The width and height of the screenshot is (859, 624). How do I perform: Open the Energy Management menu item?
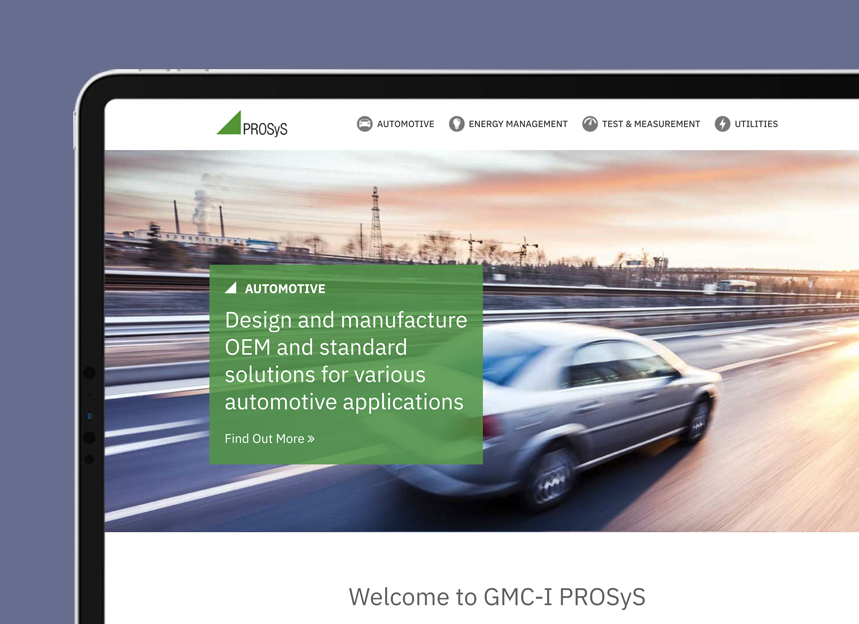click(x=518, y=124)
